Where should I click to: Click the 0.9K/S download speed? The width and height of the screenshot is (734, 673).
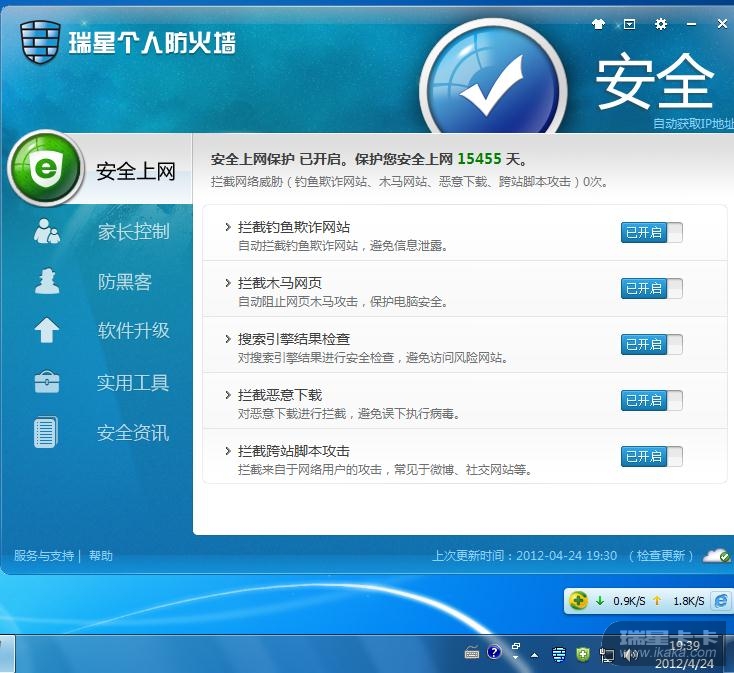click(629, 601)
